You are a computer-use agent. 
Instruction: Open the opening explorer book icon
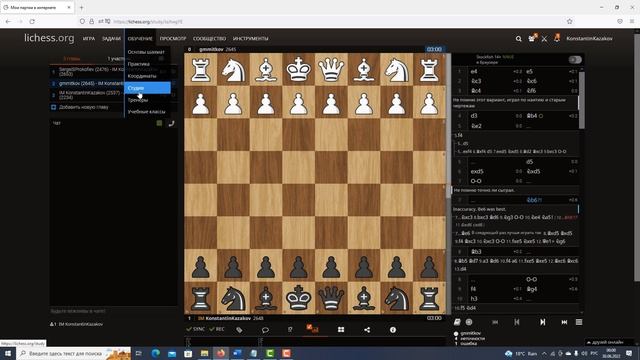[x=457, y=322]
